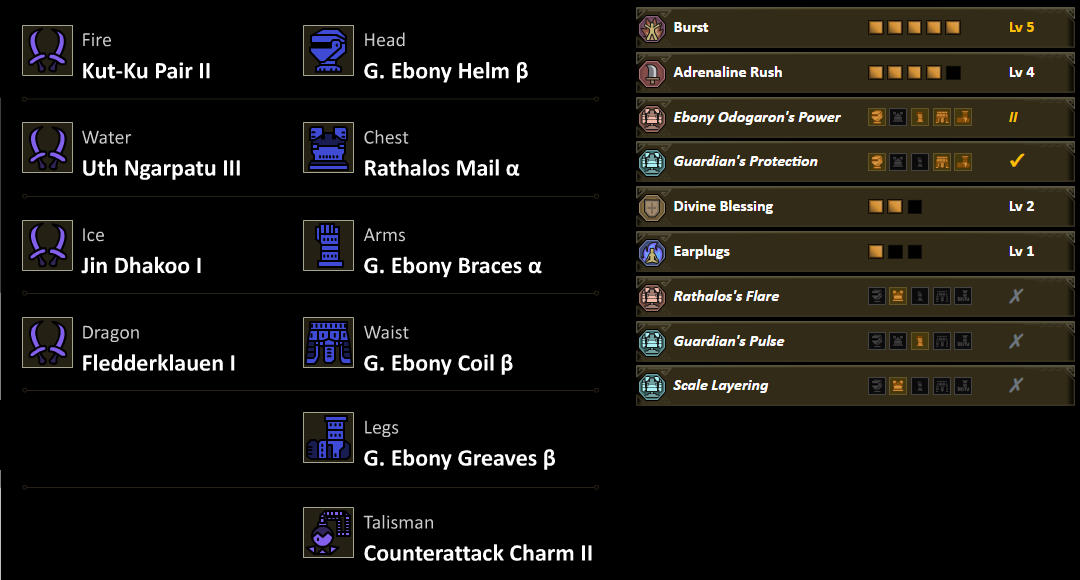1080x580 pixels.
Task: Click the Kut-Ku Pair II dual blades icon
Action: (x=47, y=51)
